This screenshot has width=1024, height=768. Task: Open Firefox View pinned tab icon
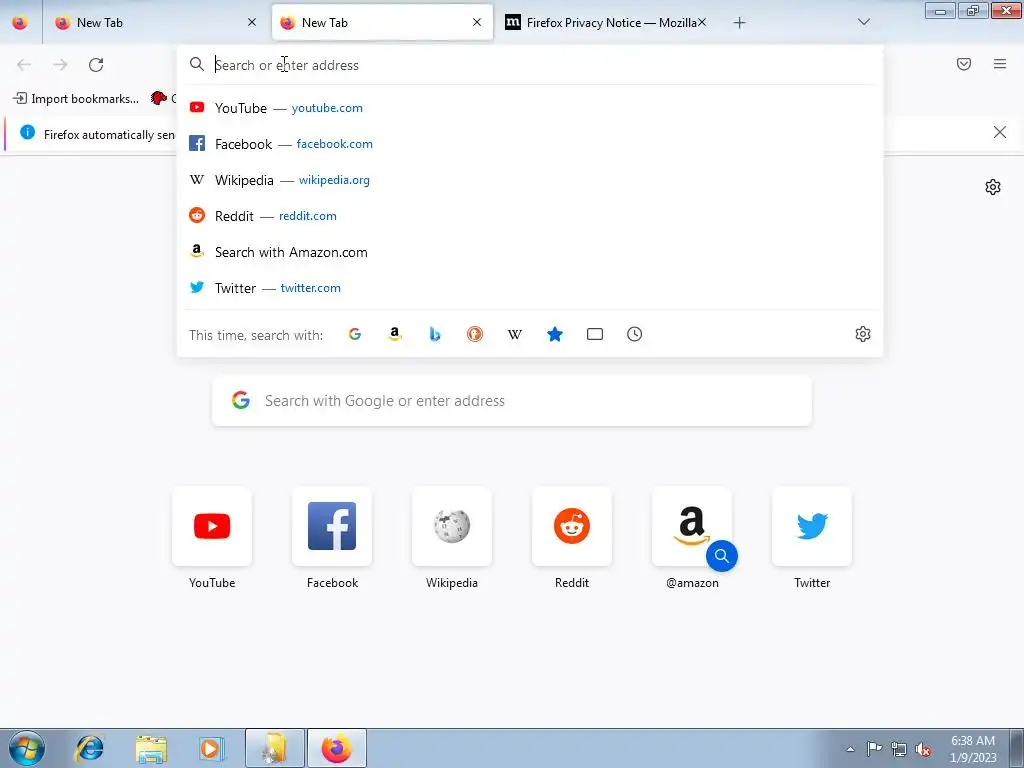(20, 23)
